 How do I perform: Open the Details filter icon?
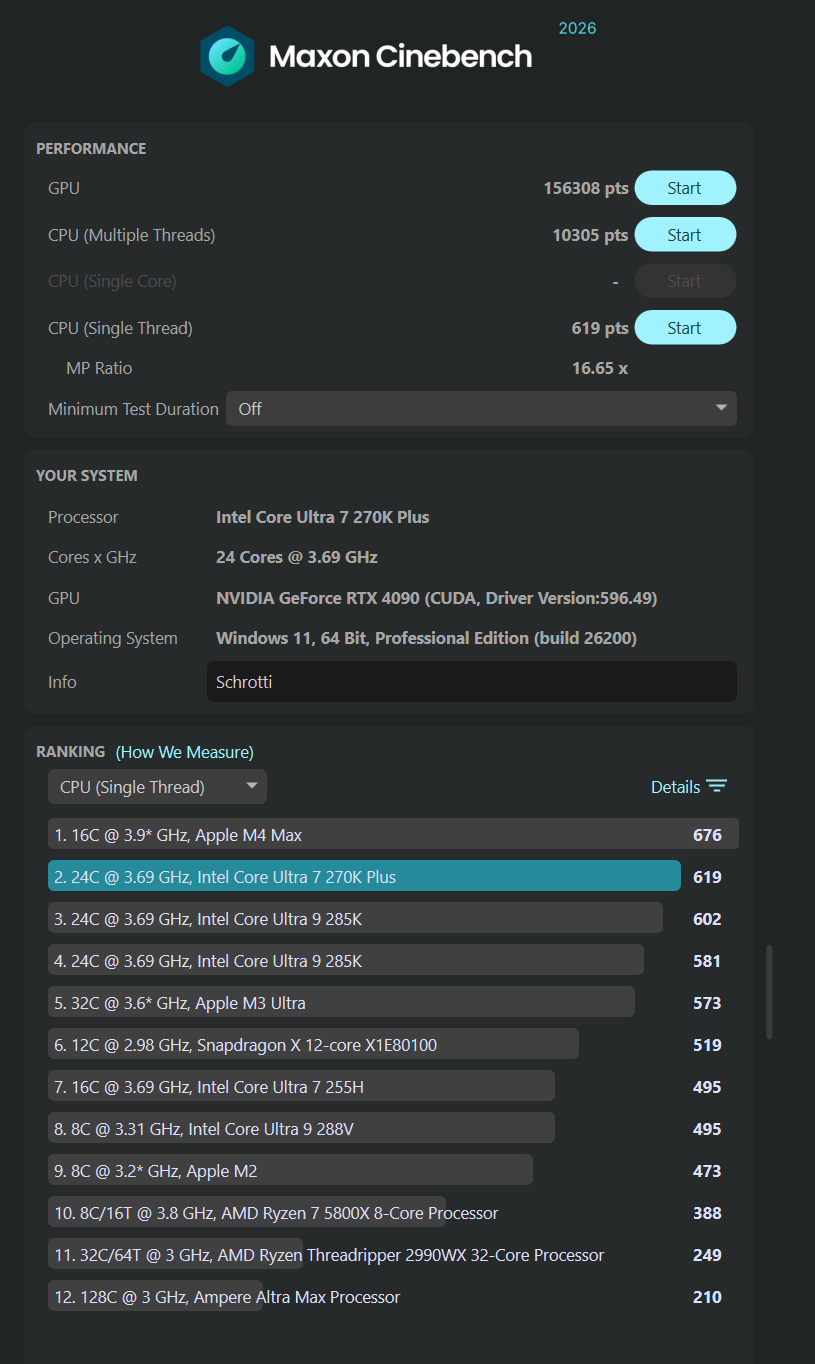(x=716, y=787)
